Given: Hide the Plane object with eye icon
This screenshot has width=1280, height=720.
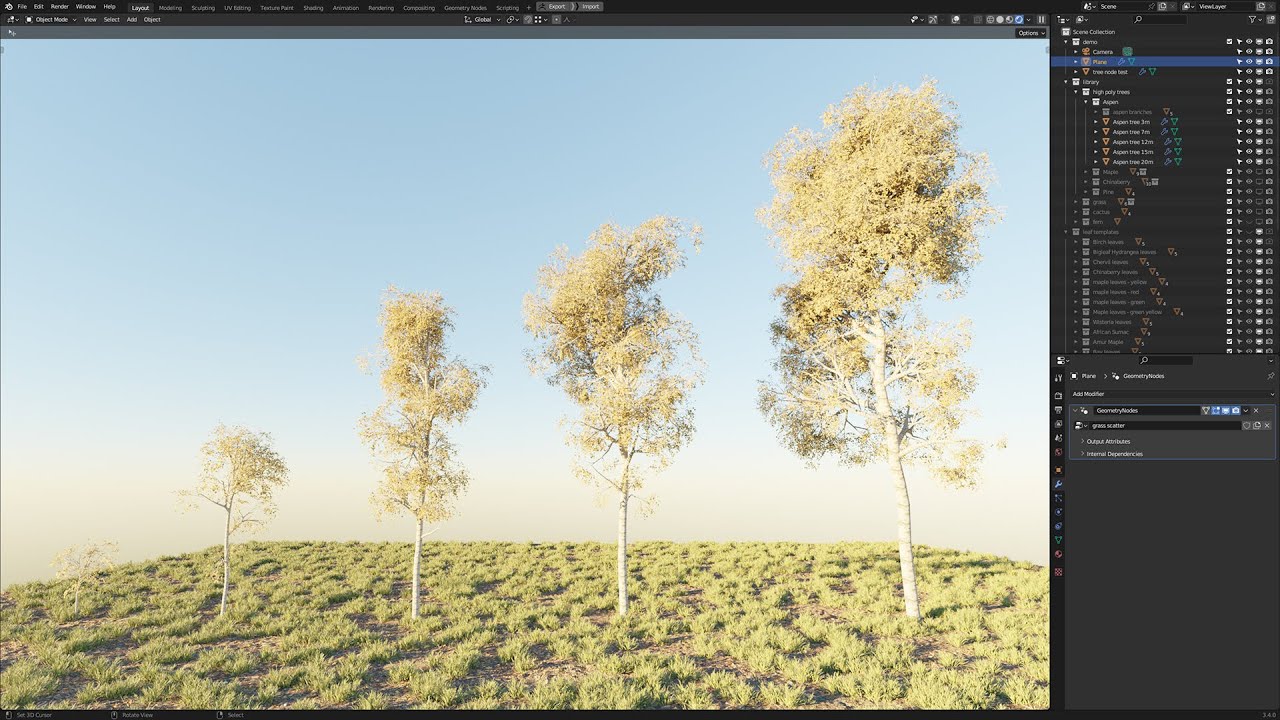Looking at the screenshot, I should (x=1249, y=62).
